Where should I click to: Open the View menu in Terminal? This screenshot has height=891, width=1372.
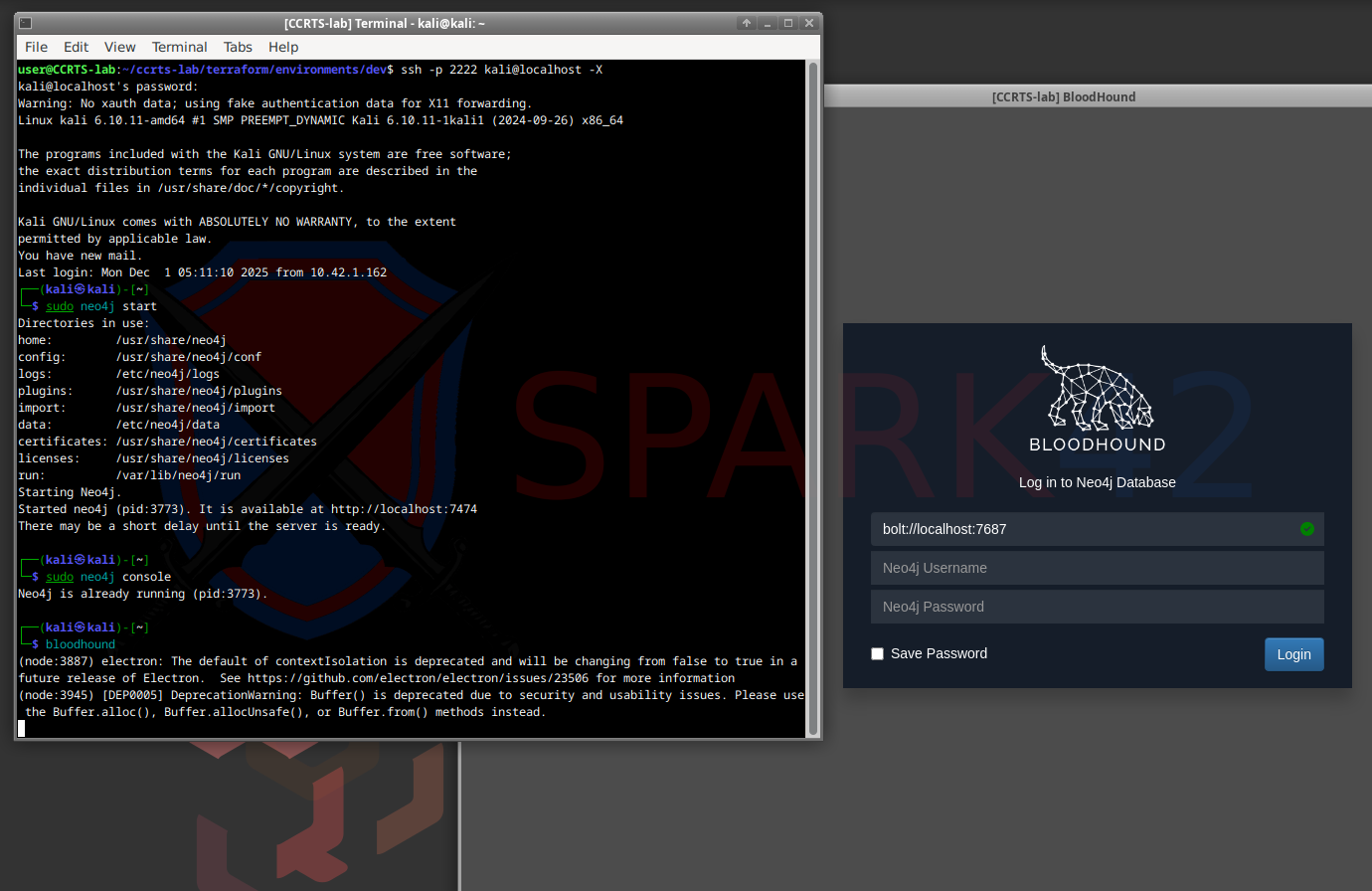click(x=119, y=47)
